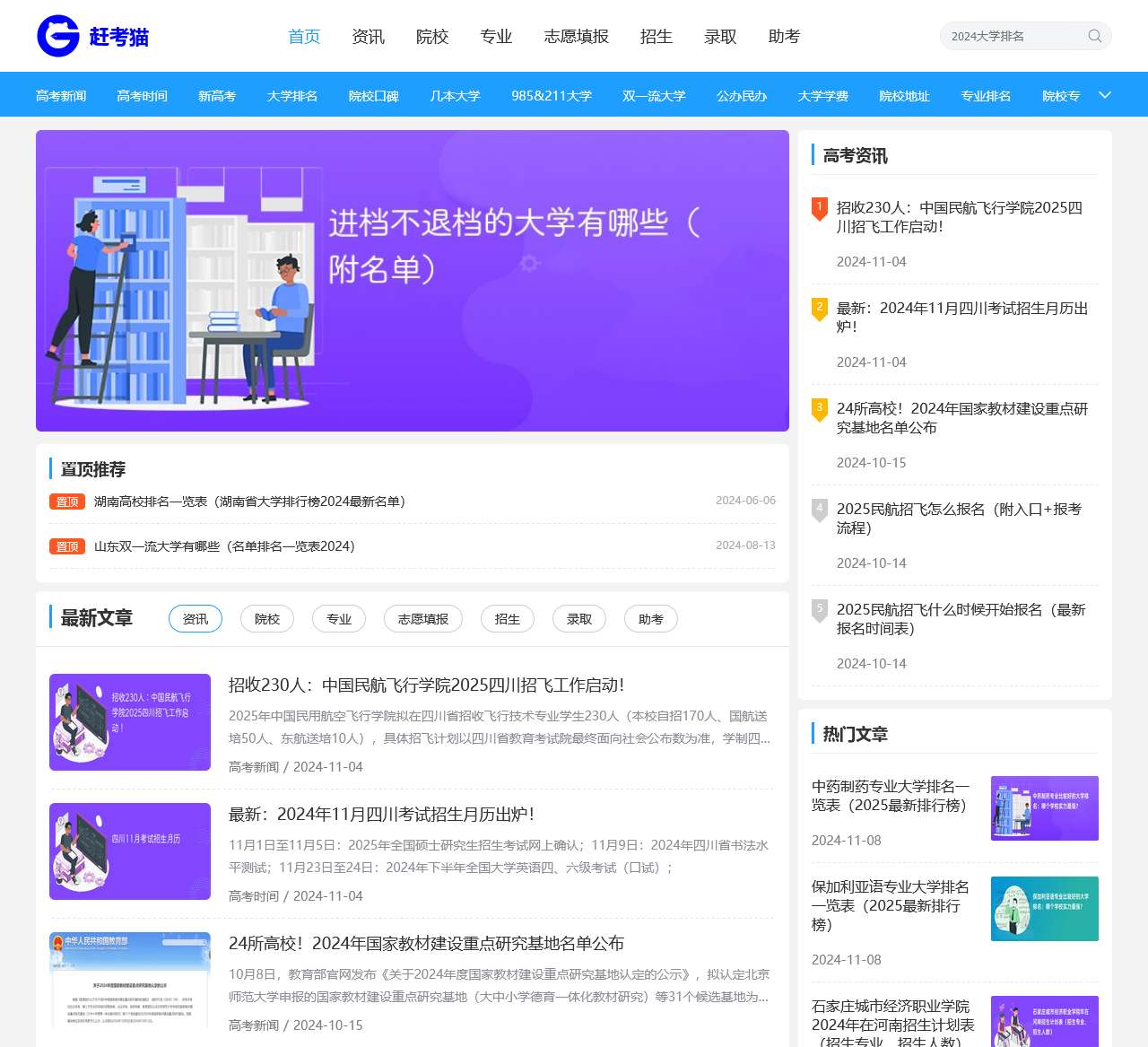Go to 院校地址 in blue bar
The width and height of the screenshot is (1148, 1047).
point(905,96)
